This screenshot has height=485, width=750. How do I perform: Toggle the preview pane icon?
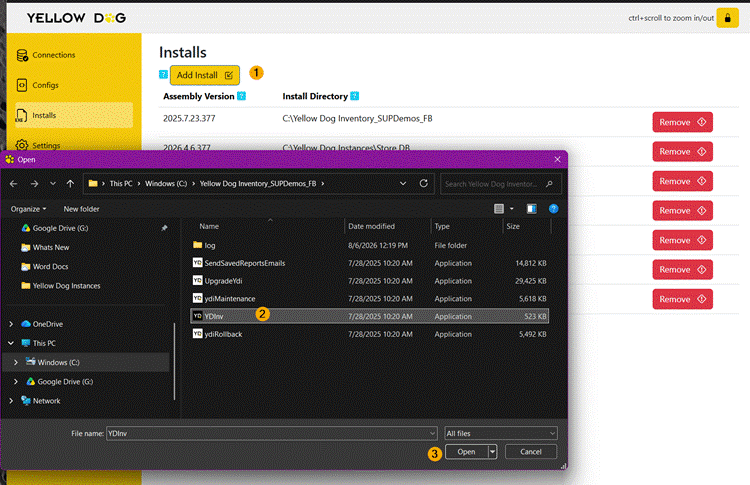531,209
